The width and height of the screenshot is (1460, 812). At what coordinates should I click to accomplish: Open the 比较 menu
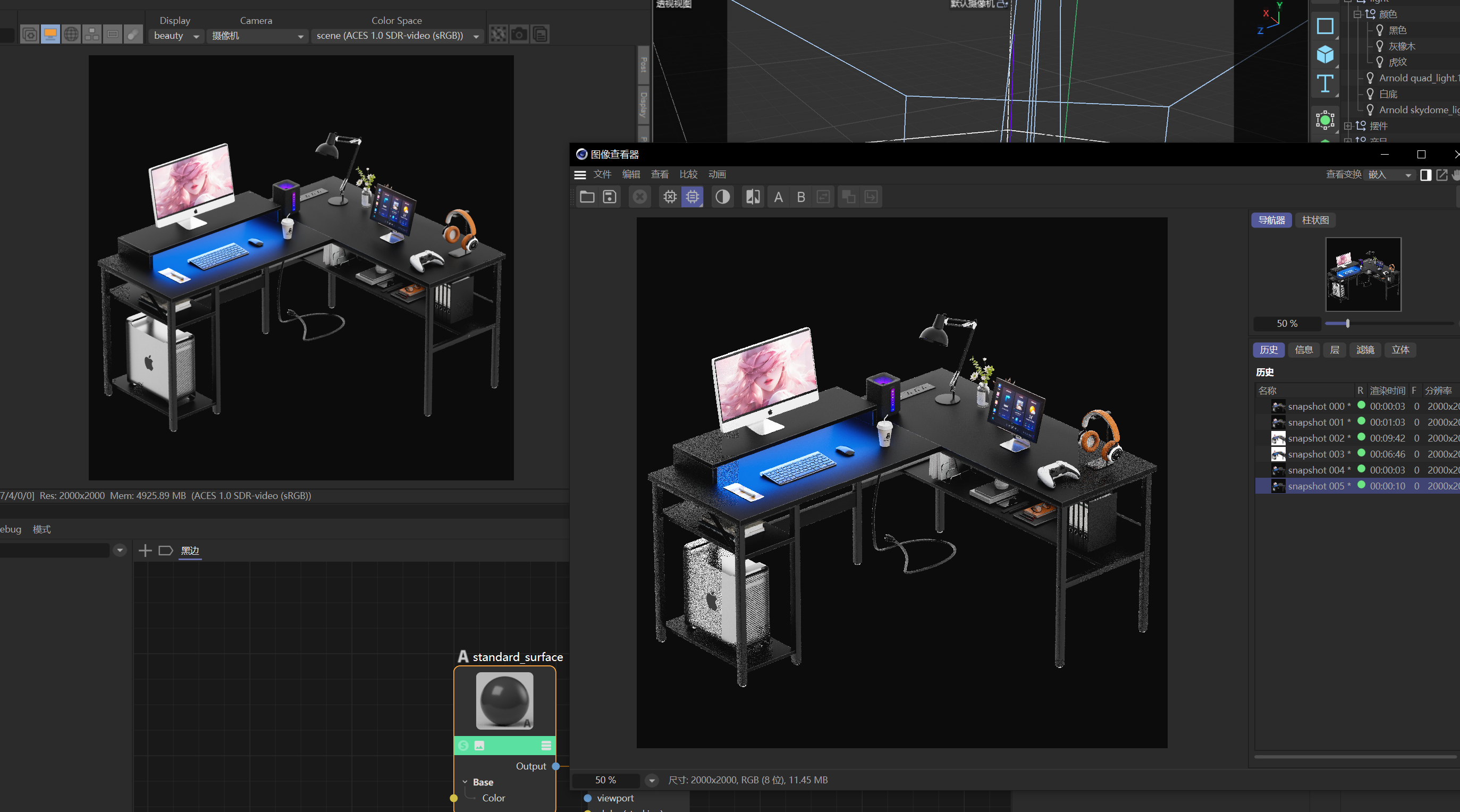[x=688, y=174]
